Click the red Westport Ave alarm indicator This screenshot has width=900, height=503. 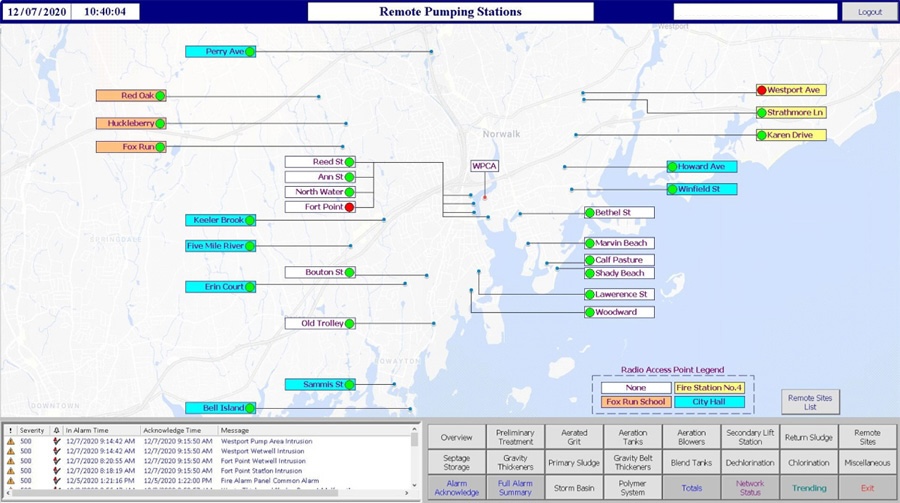click(x=762, y=90)
